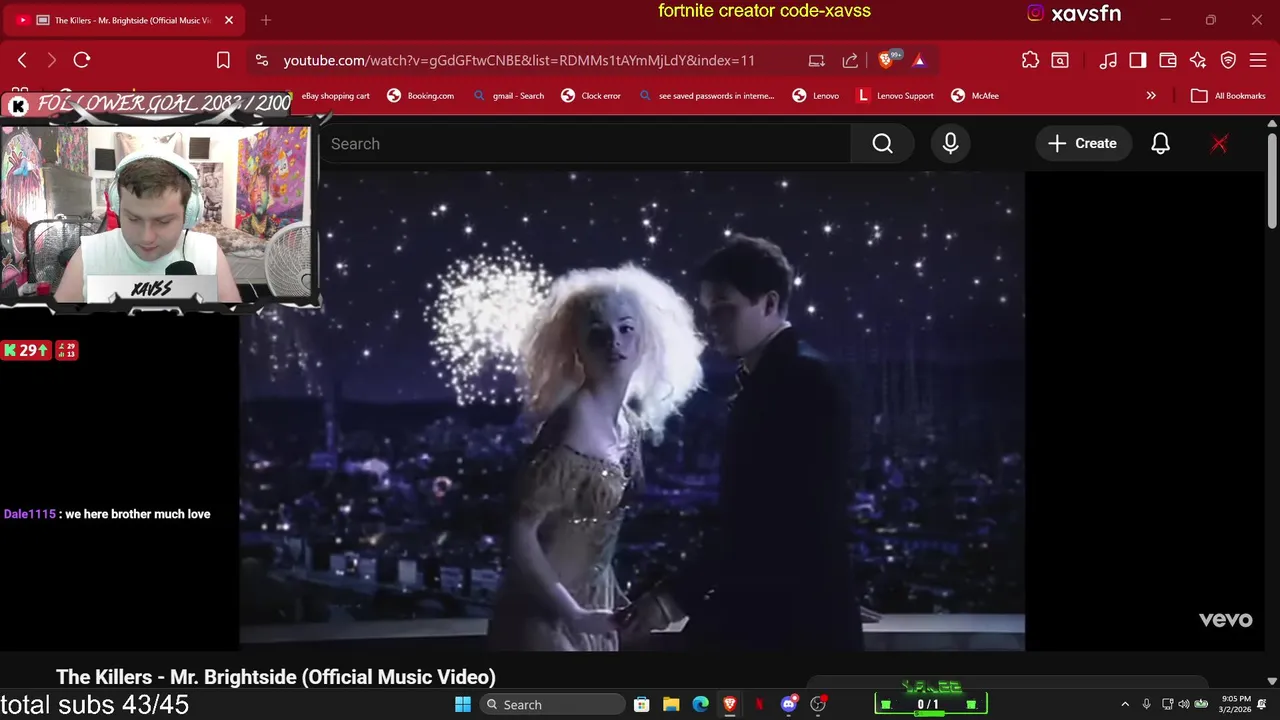Click the search-in-tabs toolbar icon
The width and height of the screenshot is (1280, 720).
1060,60
